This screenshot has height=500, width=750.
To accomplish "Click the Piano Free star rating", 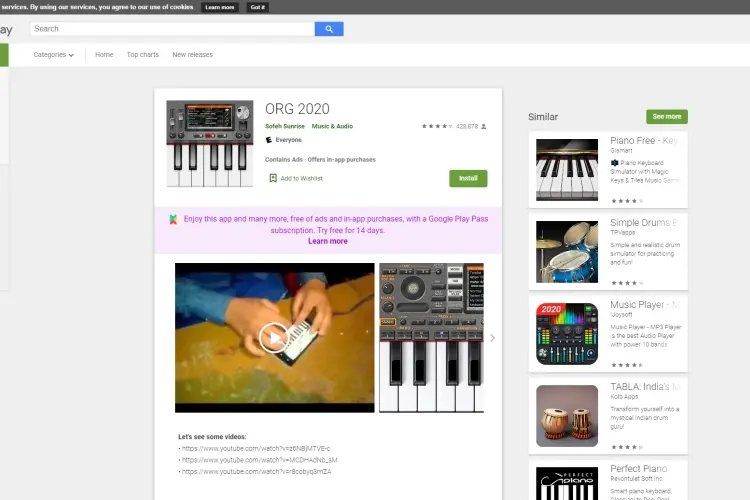I will (627, 201).
